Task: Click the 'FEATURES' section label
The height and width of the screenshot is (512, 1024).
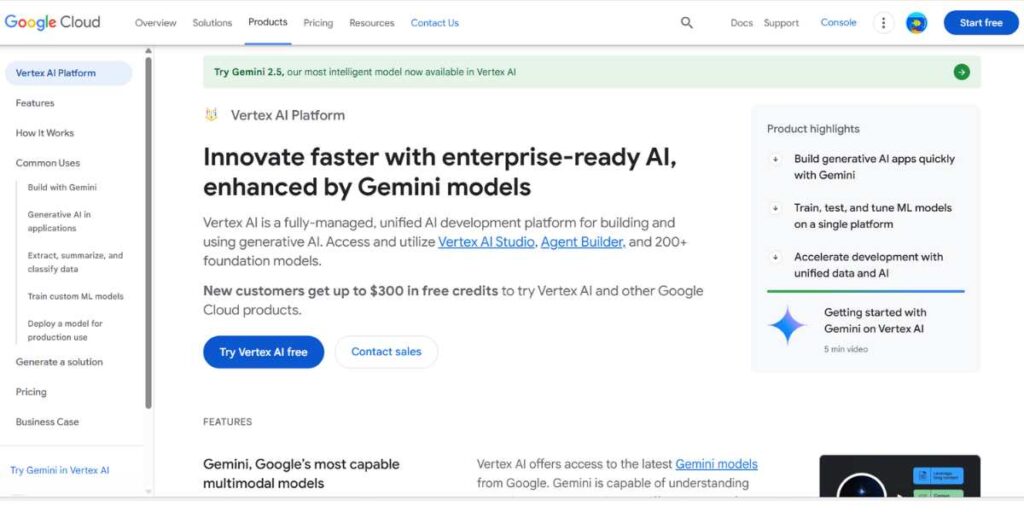Action: tap(227, 422)
